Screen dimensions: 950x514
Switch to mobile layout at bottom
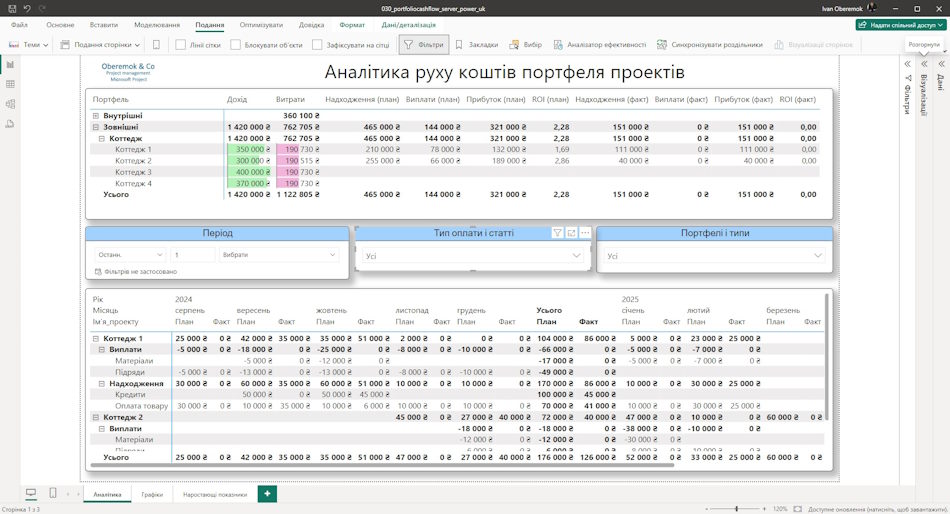pyautogui.click(x=53, y=493)
